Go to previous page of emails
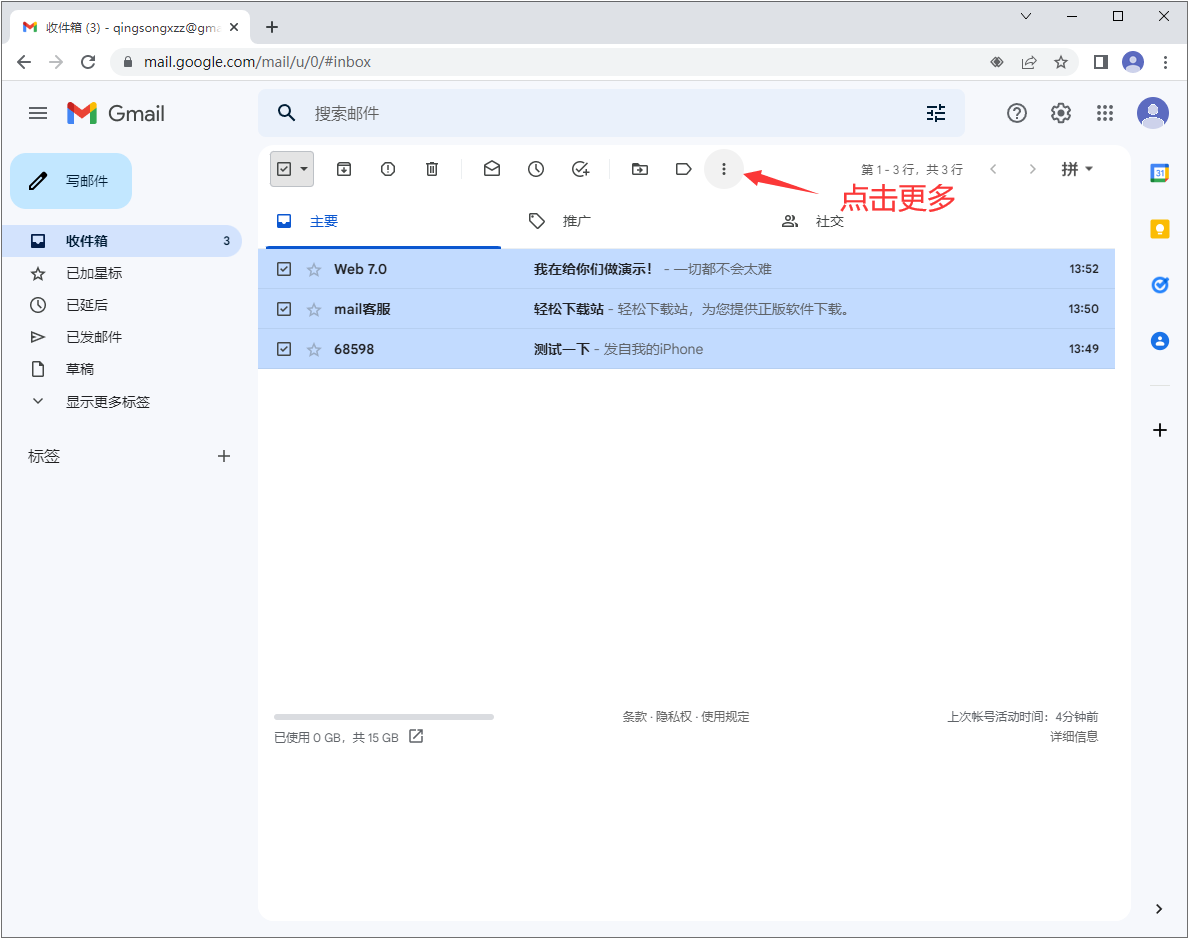This screenshot has height=939, width=1189. pos(993,169)
